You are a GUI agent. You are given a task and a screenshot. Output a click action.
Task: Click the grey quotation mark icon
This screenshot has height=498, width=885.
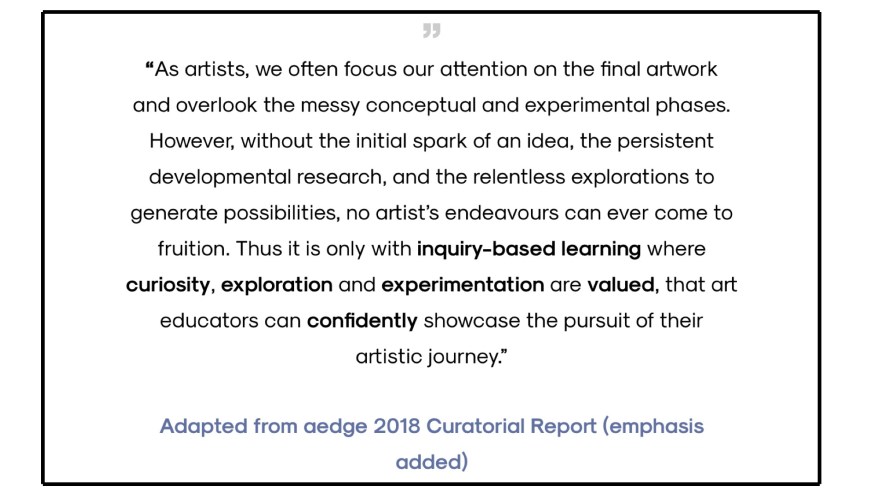[x=431, y=32]
